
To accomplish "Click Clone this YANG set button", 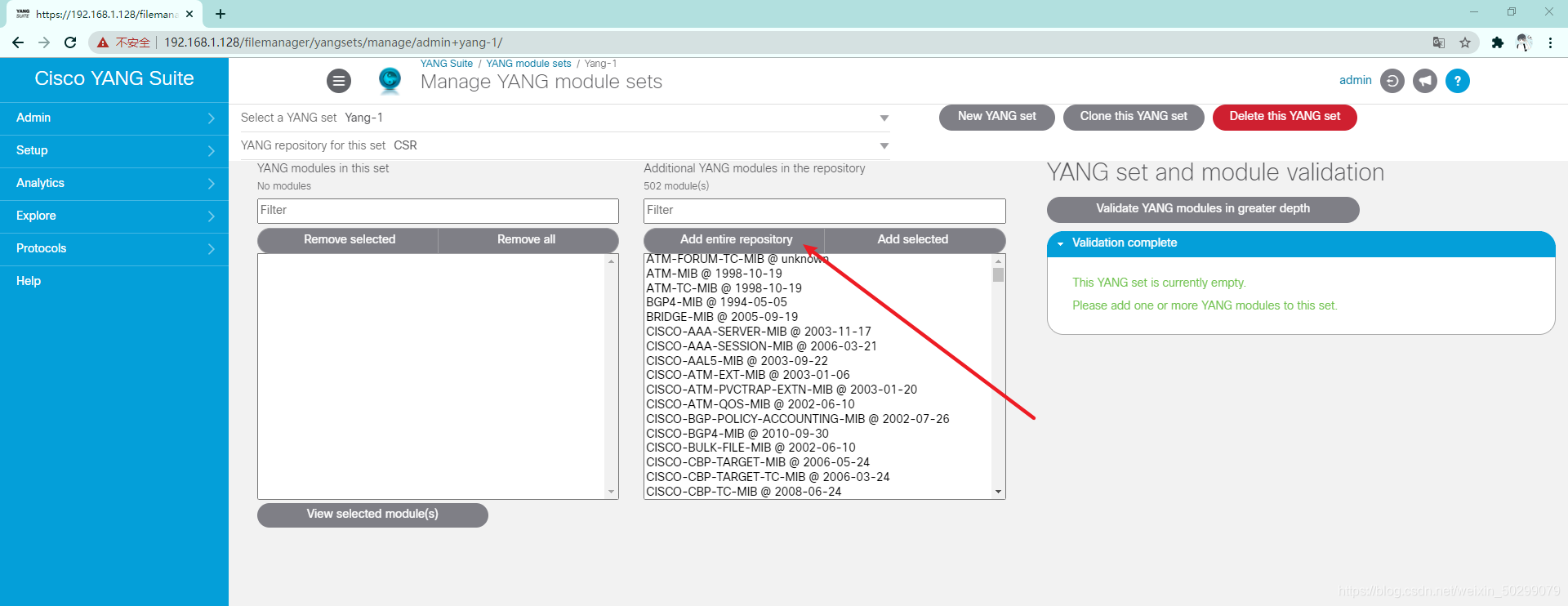I will (1134, 117).
